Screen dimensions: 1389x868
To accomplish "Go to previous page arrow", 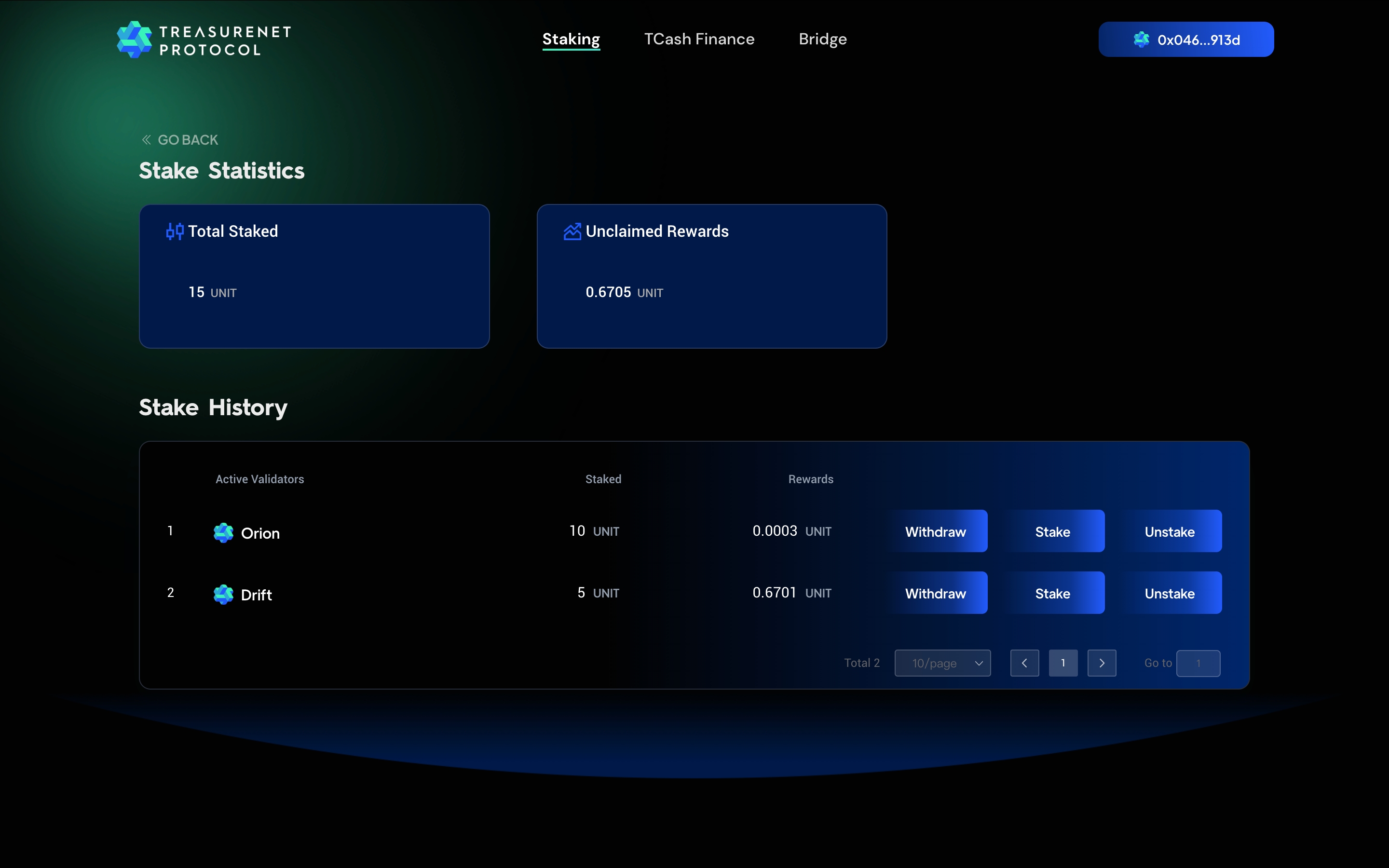I will click(1024, 663).
